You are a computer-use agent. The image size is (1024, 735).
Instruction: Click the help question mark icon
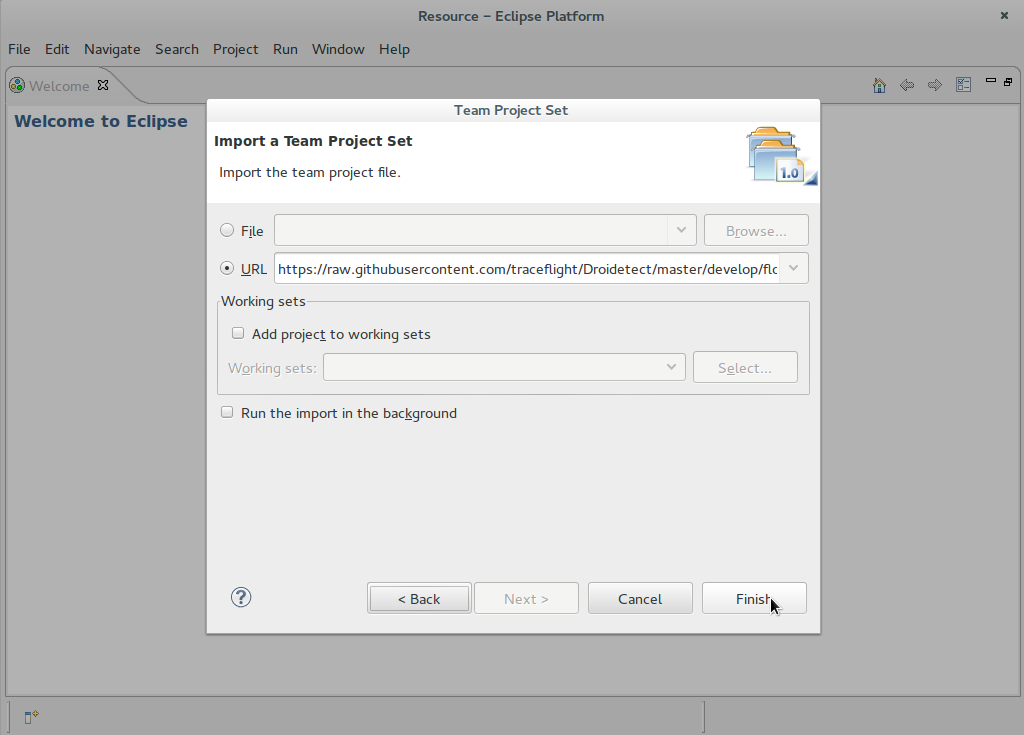(x=241, y=597)
